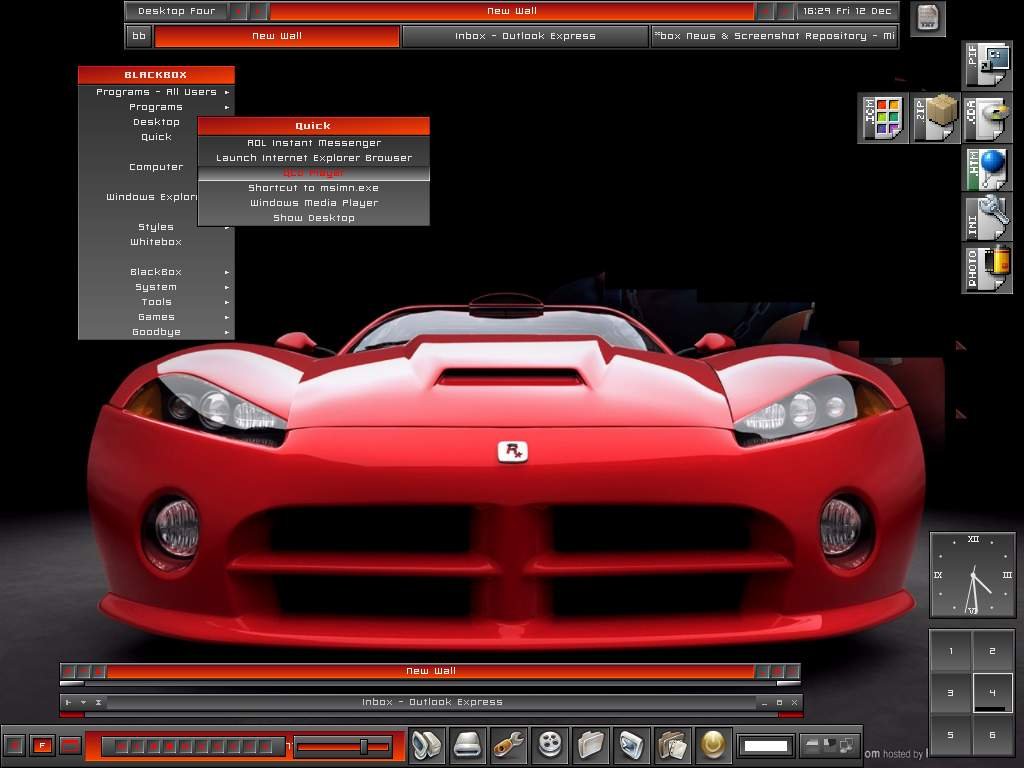Toggle the red F button on the bottom bar
Viewport: 1024px width, 768px height.
tap(42, 745)
